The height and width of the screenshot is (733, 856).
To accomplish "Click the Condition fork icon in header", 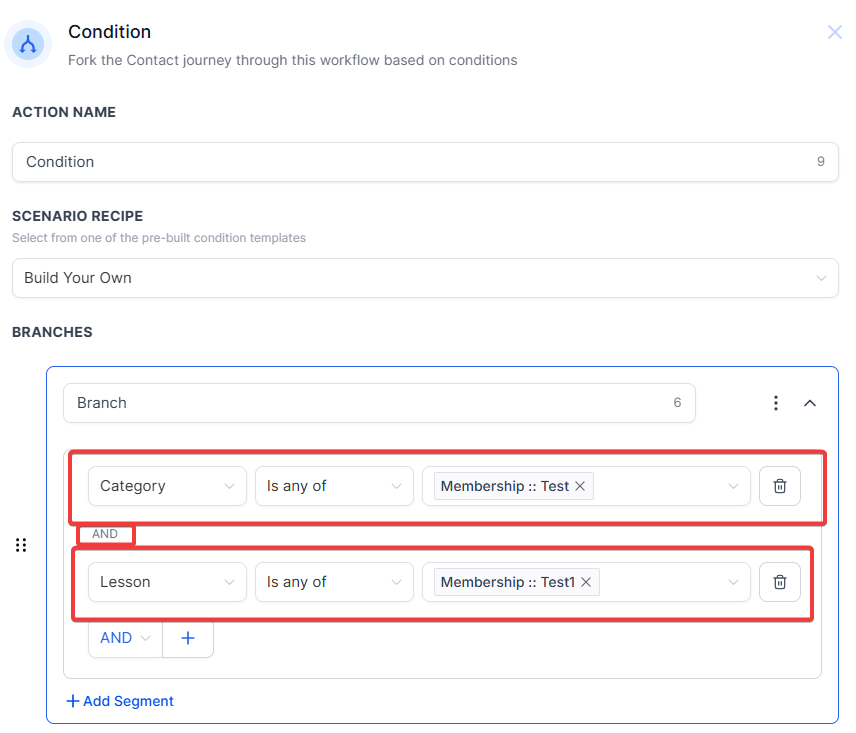I will (x=28, y=44).
